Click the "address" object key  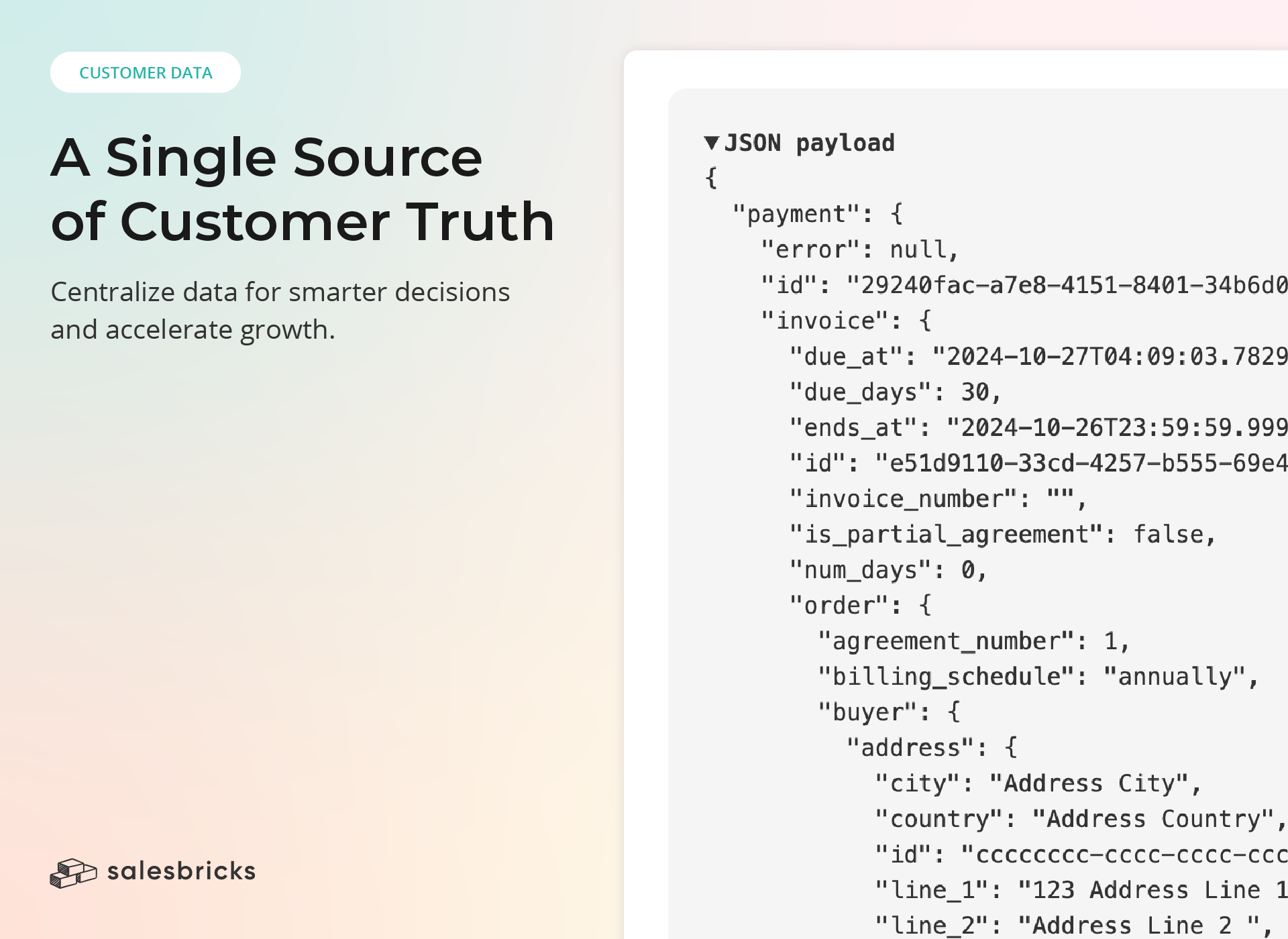coord(909,748)
